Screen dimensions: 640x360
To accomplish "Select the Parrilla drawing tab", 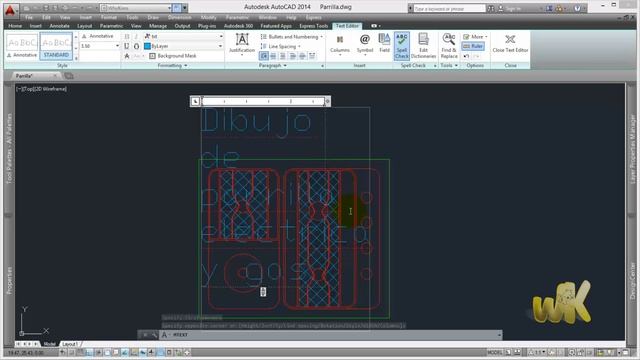I will pyautogui.click(x=24, y=76).
